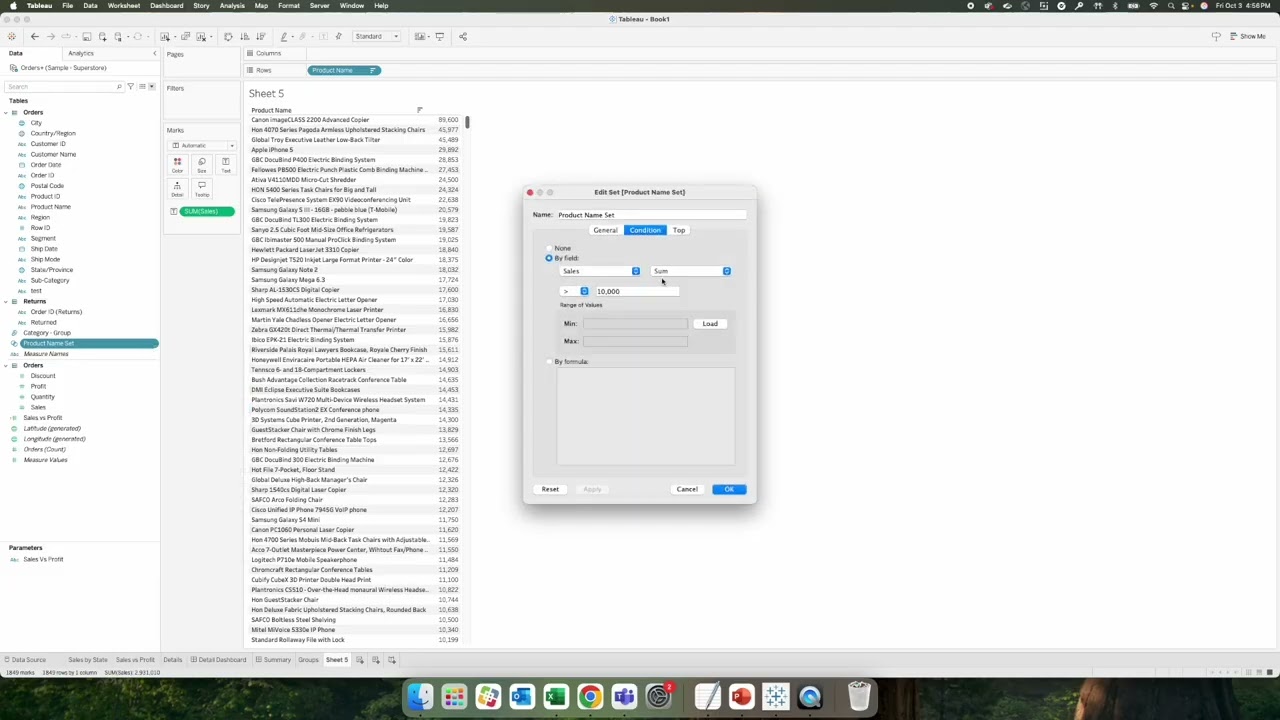Switch to the Sales by State sheet tab
This screenshot has width=1280, height=720.
click(x=88, y=660)
